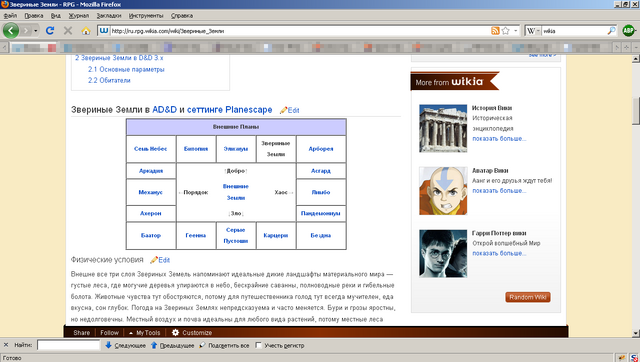Click the Customize gear icon
640x362 pixels.
(176, 333)
